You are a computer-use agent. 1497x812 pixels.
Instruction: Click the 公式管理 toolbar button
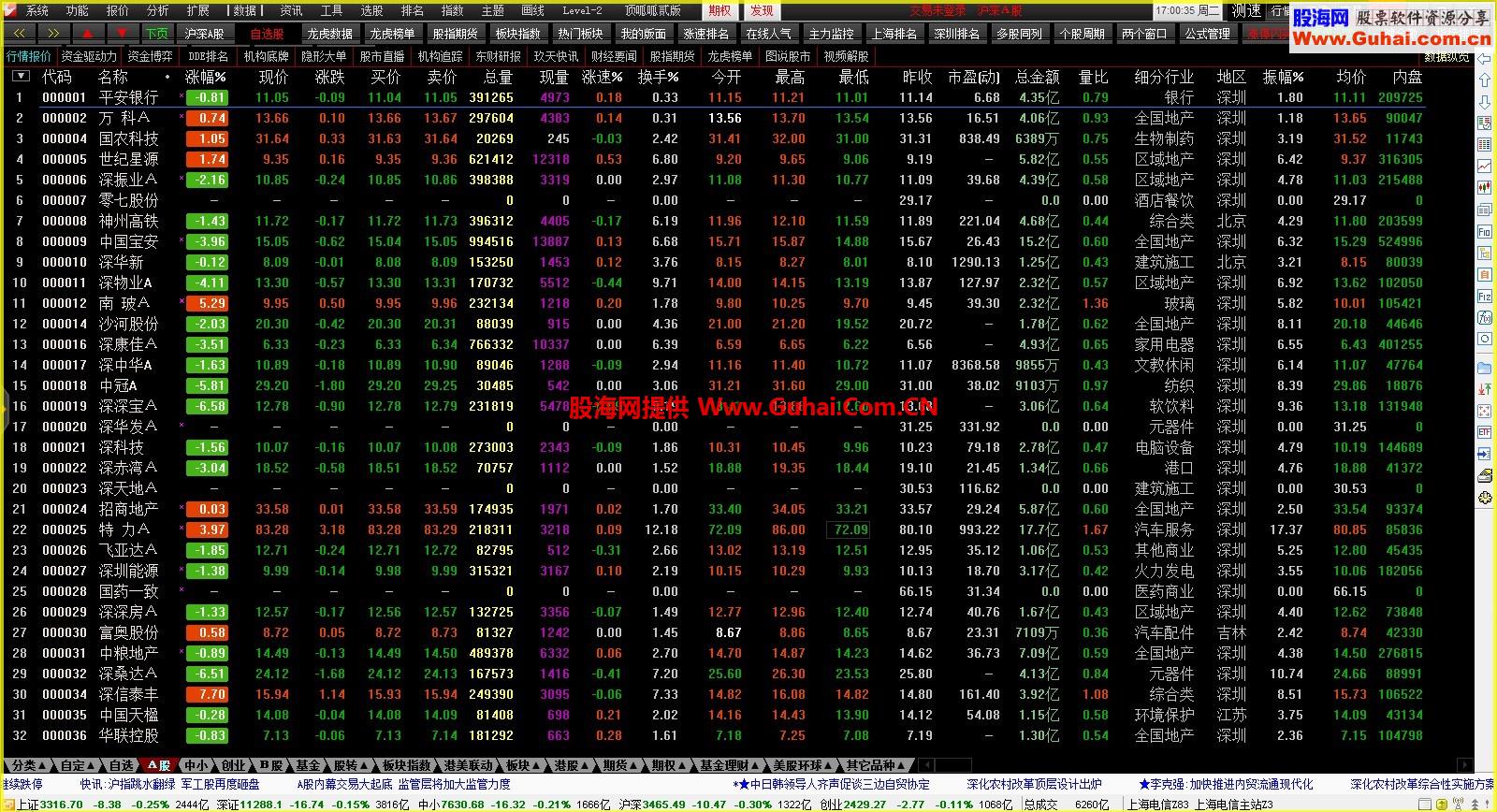point(1207,34)
